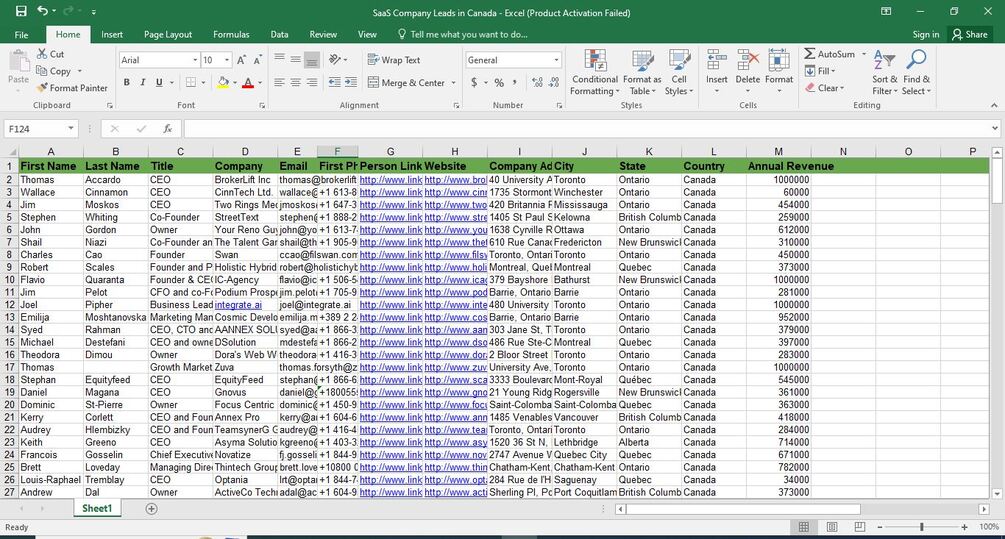Insert cells with the Insert icon
The image size is (1005, 539).
[x=716, y=60]
